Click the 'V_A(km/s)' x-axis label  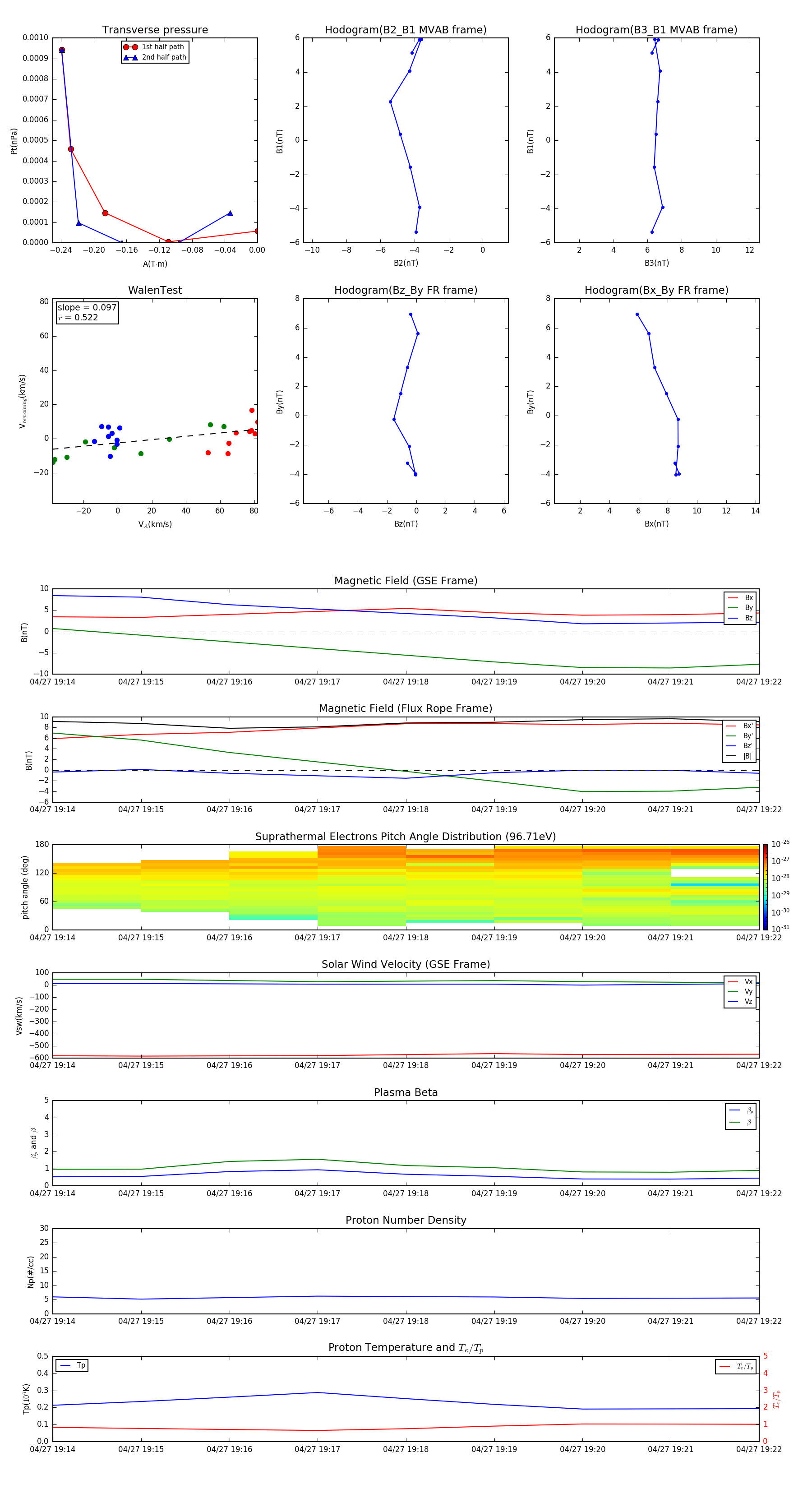[155, 524]
